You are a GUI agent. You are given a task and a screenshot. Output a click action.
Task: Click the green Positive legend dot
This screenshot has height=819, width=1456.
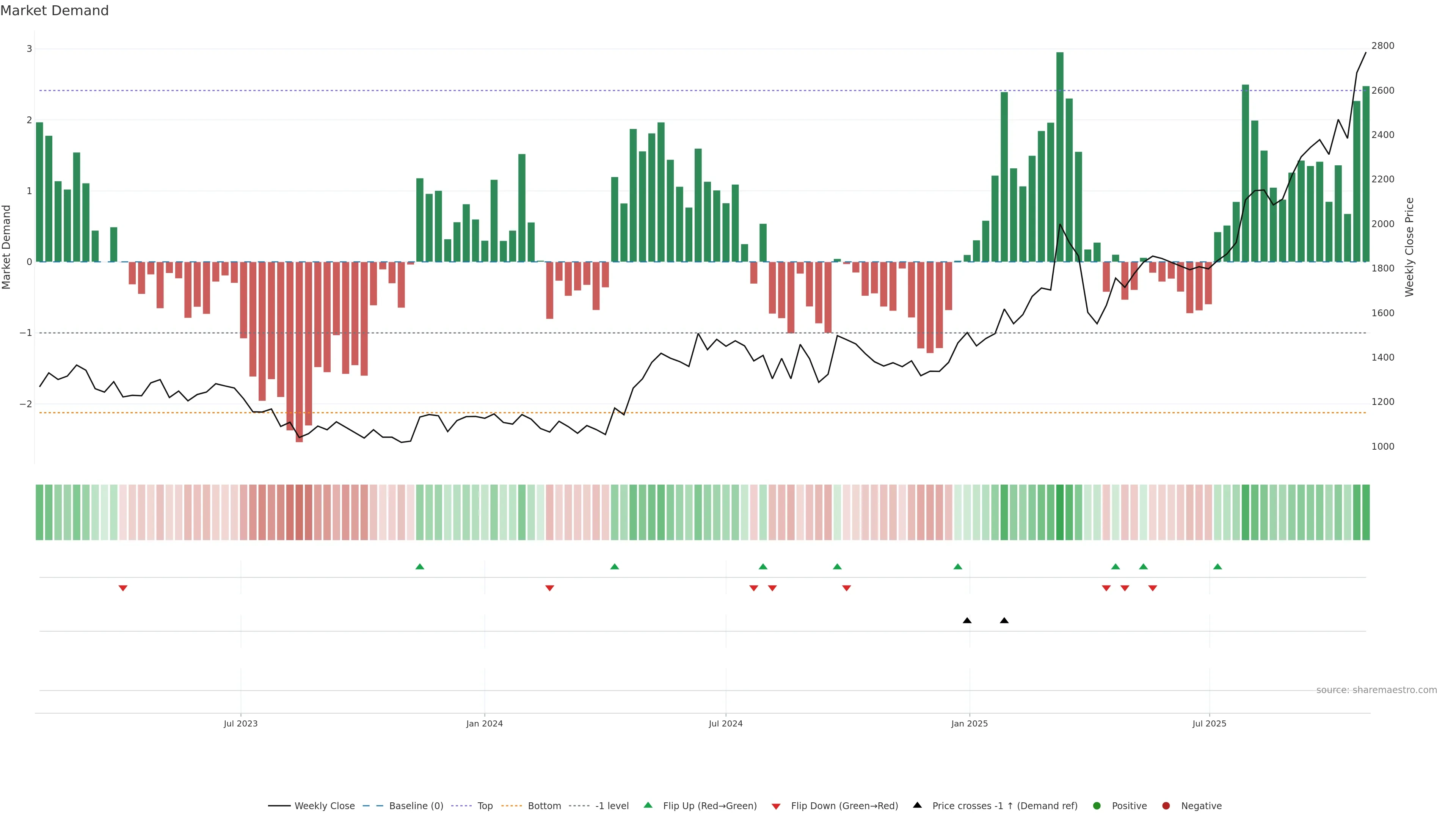(1097, 805)
